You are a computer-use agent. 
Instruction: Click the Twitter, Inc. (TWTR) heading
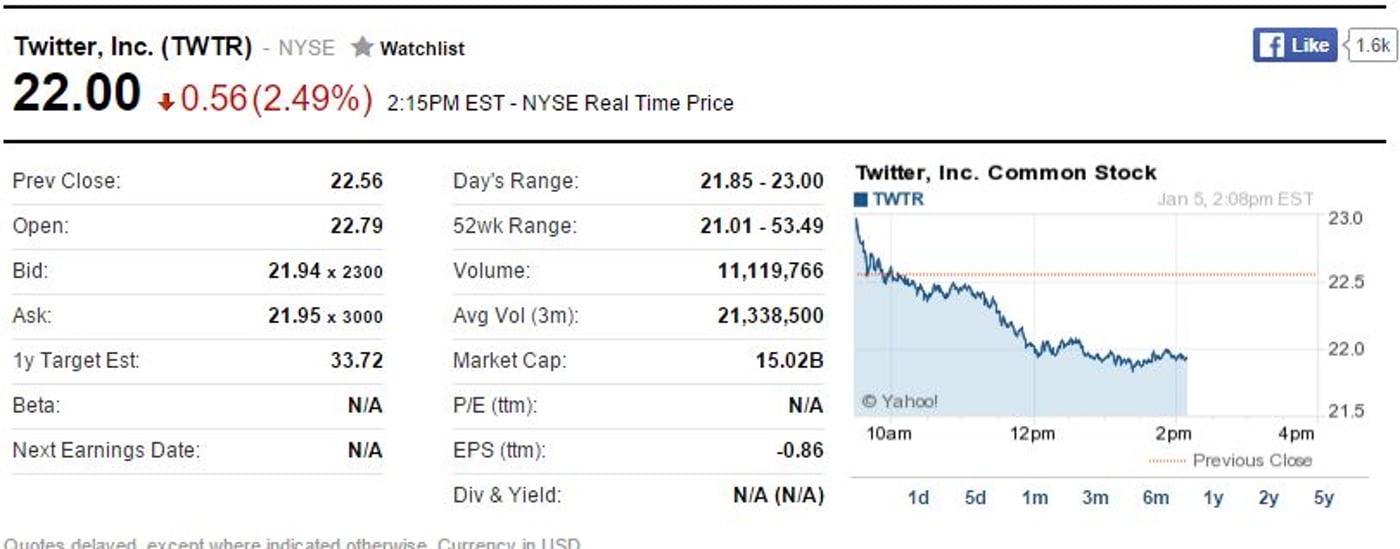coord(133,46)
